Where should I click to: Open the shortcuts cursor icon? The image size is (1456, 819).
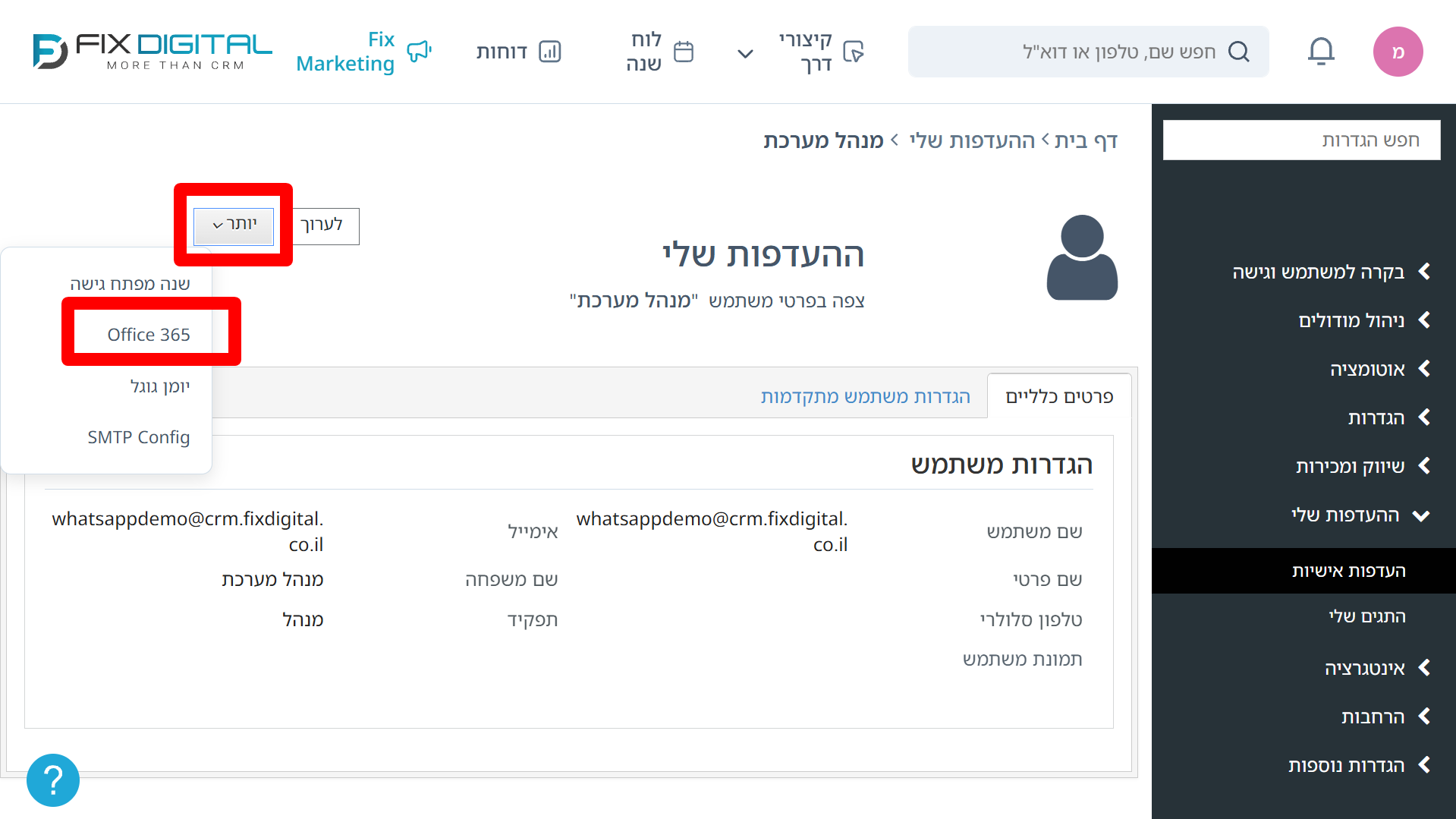tap(854, 52)
